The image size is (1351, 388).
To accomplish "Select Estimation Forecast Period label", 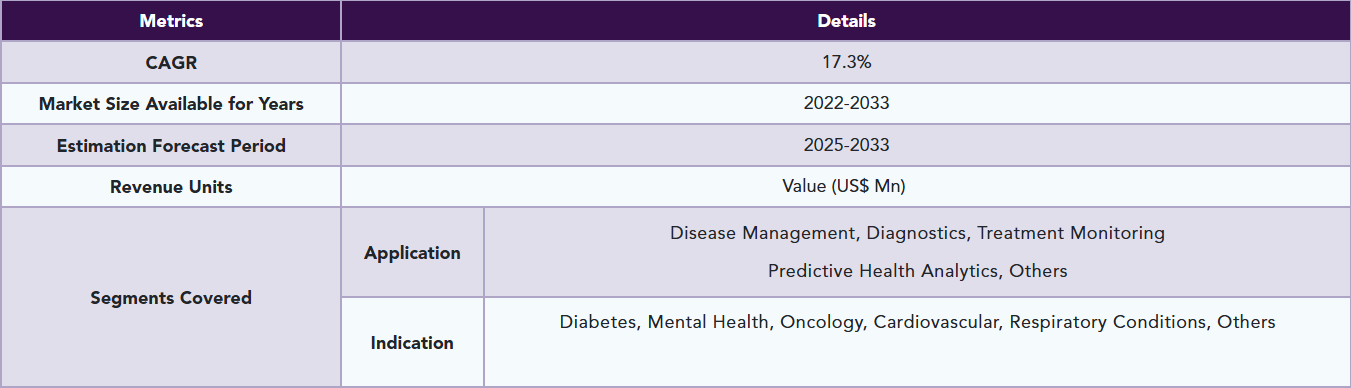I will pos(171,145).
